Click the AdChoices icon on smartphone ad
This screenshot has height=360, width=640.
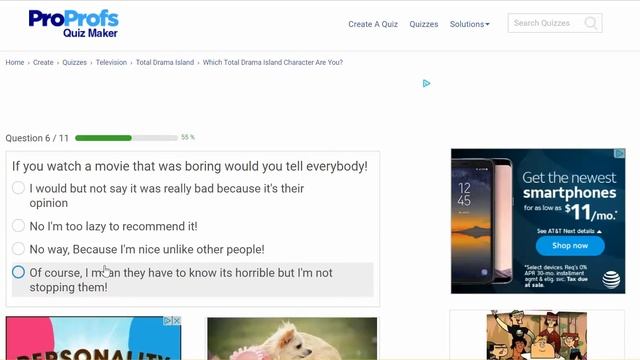tap(620, 153)
